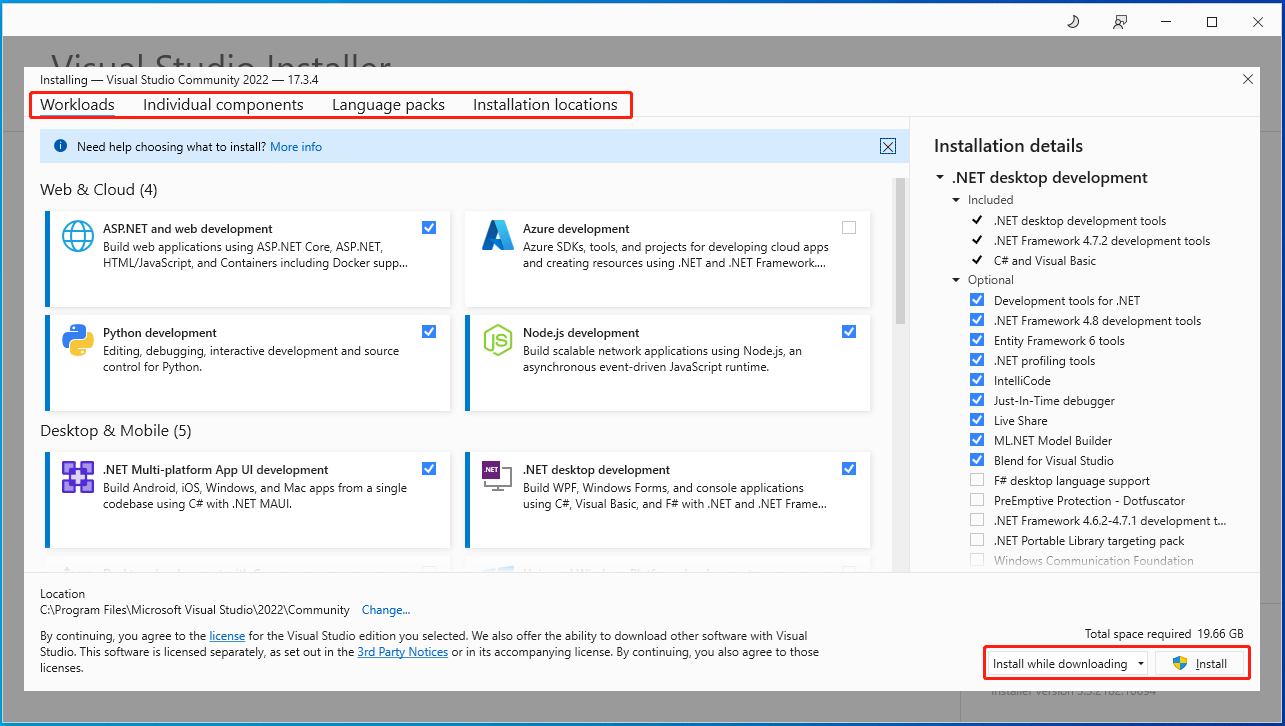This screenshot has height=726, width=1285.
Task: Collapse the .NET desktop development details
Action: tap(940, 178)
